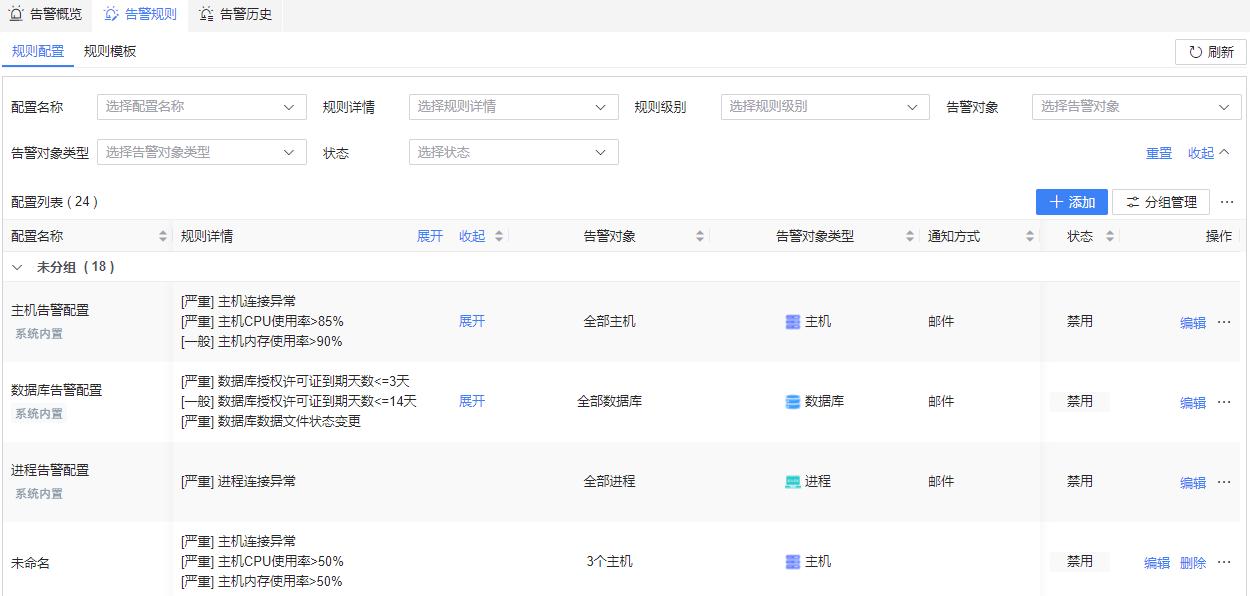Open the 规则详情 filter dropdown
Screen dimensions: 1250x596
[x=514, y=107]
